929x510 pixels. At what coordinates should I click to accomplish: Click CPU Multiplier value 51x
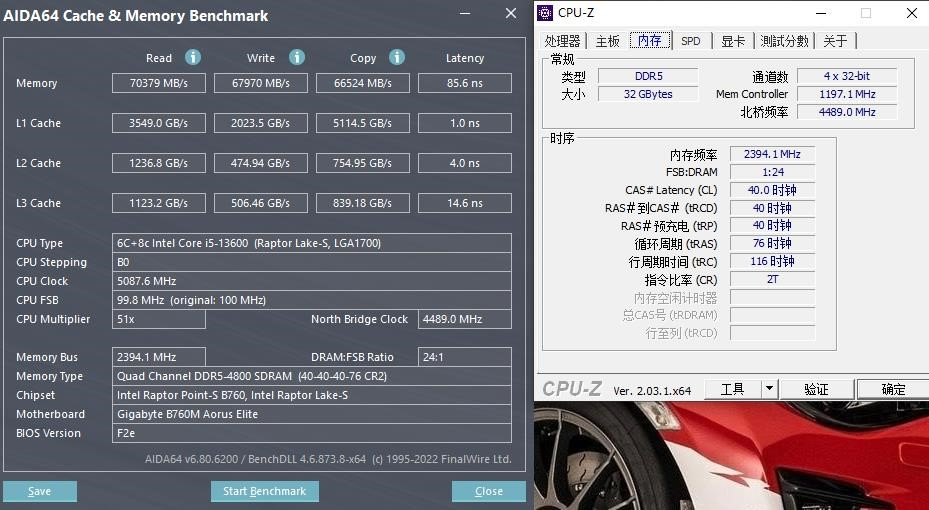point(159,319)
